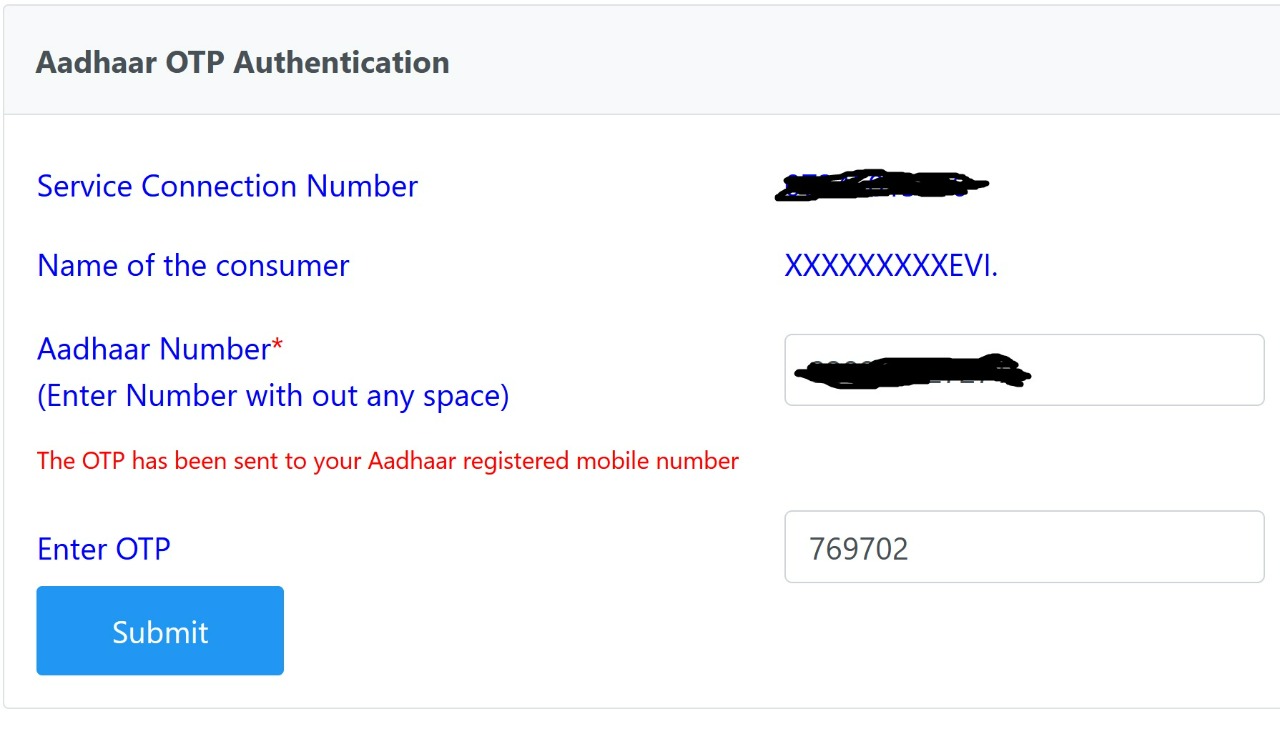Click the blue Submit button
Viewport: 1280px width, 729px height.
[160, 631]
